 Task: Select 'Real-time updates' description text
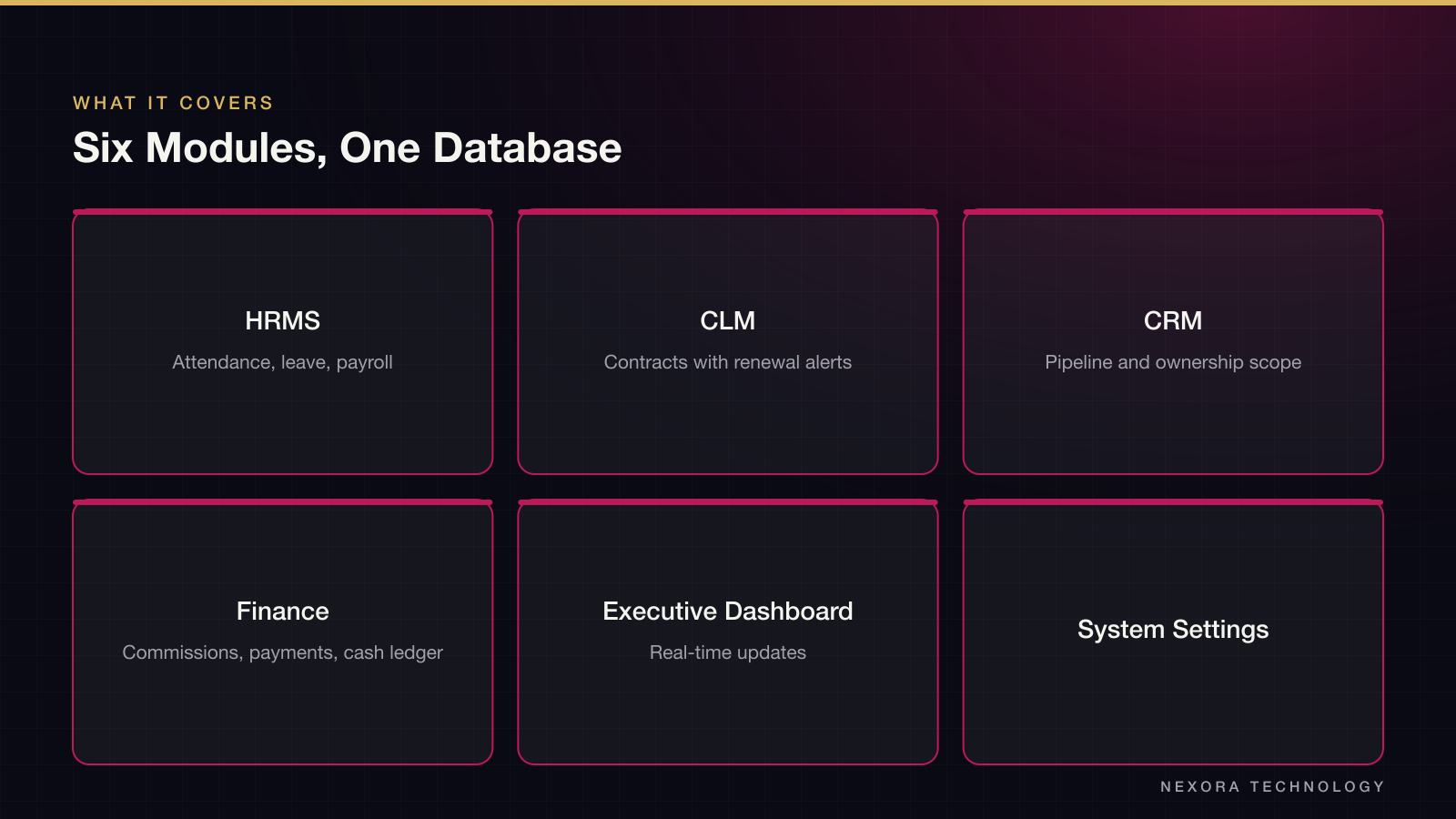tap(728, 652)
